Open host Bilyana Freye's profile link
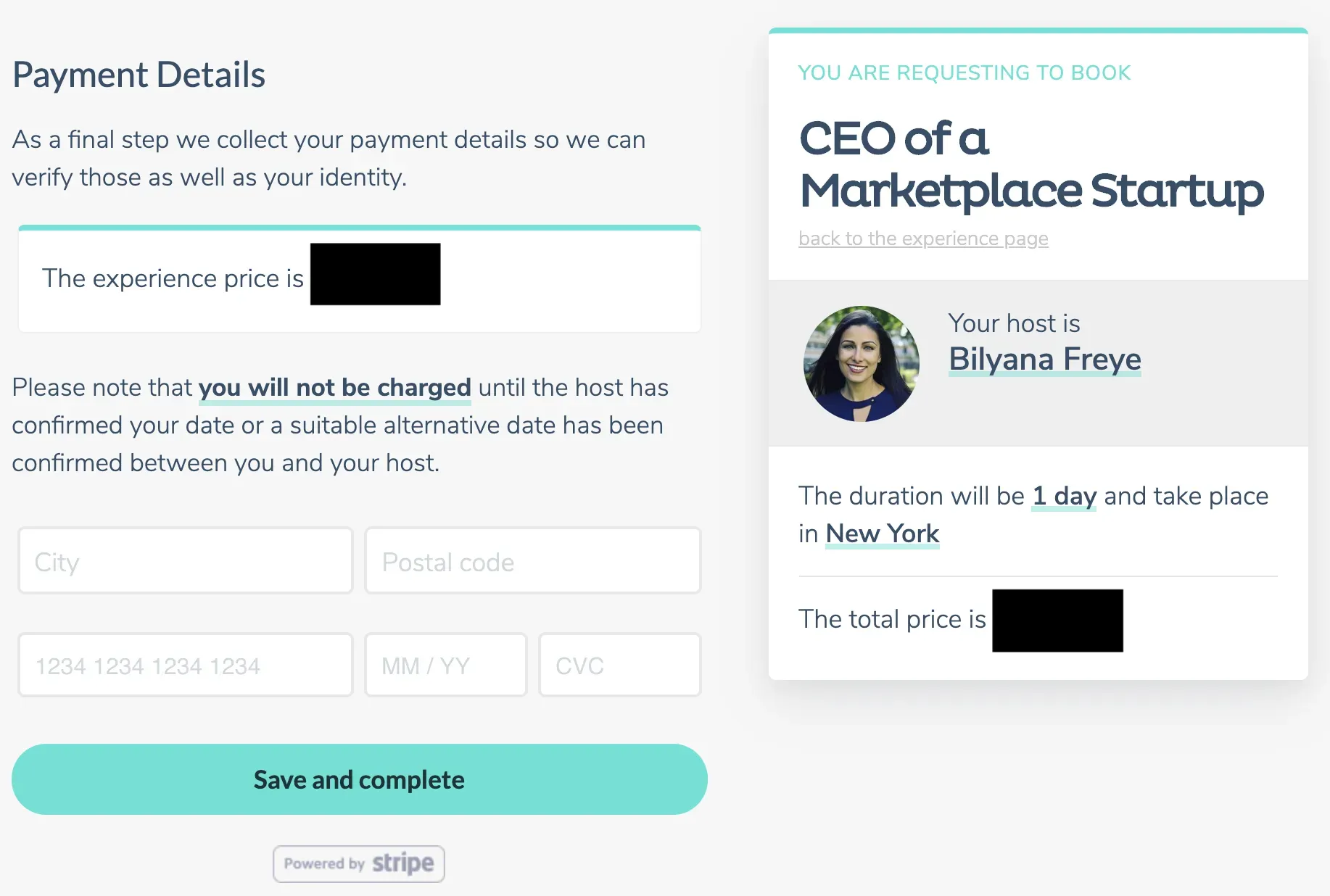1330x896 pixels. click(1044, 360)
